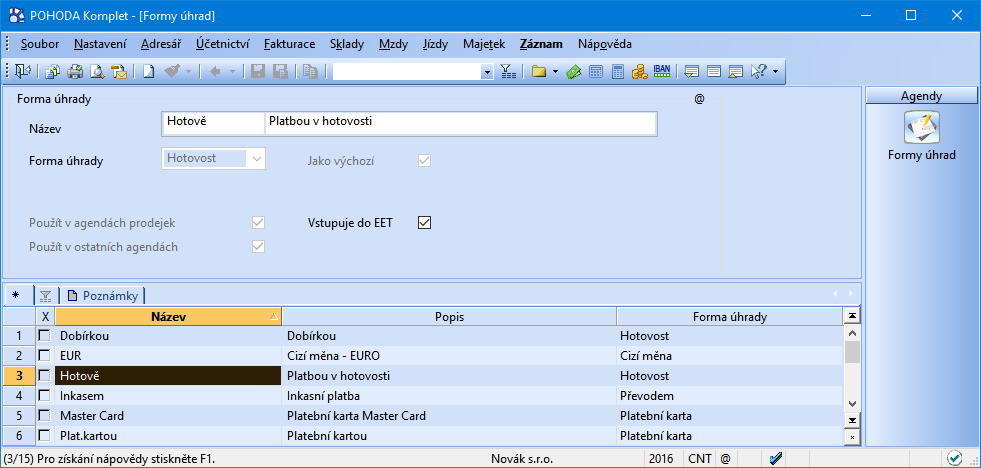Click the Název short name field Hotově

(213, 123)
